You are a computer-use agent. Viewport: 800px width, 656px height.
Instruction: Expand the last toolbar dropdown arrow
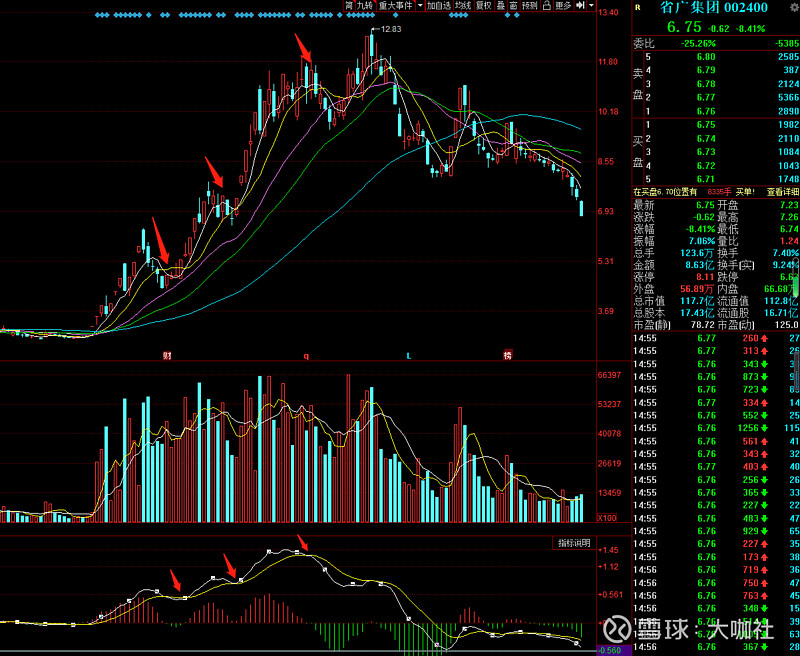coord(591,5)
